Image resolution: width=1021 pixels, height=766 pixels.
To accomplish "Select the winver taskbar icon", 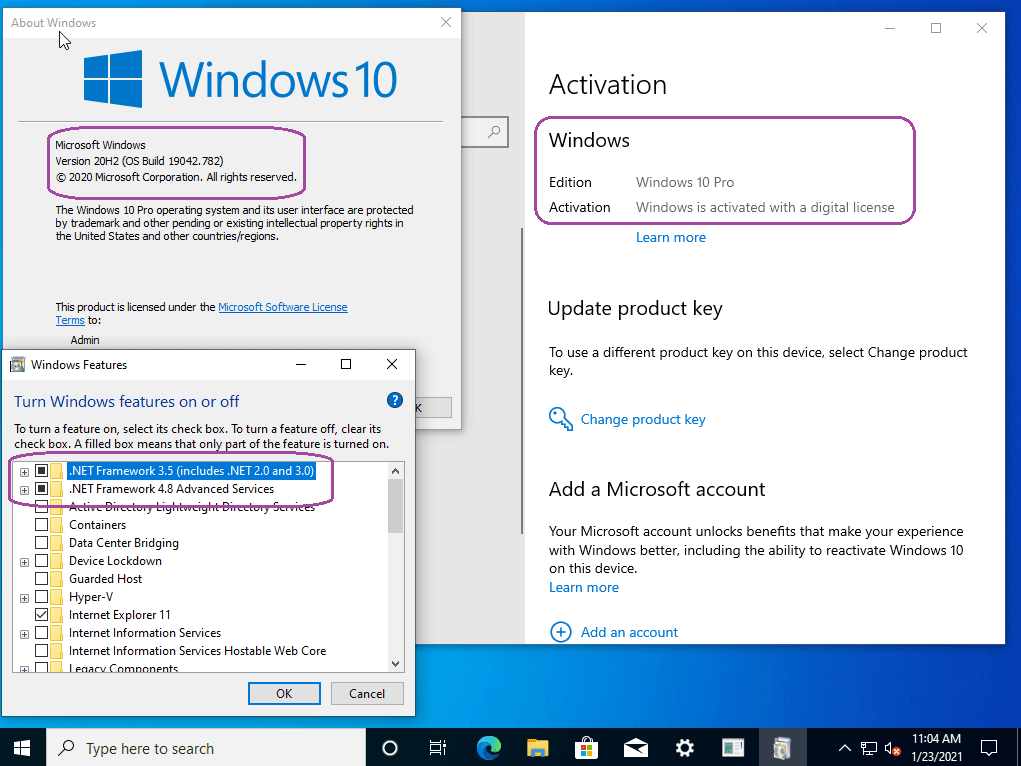I will coord(733,748).
